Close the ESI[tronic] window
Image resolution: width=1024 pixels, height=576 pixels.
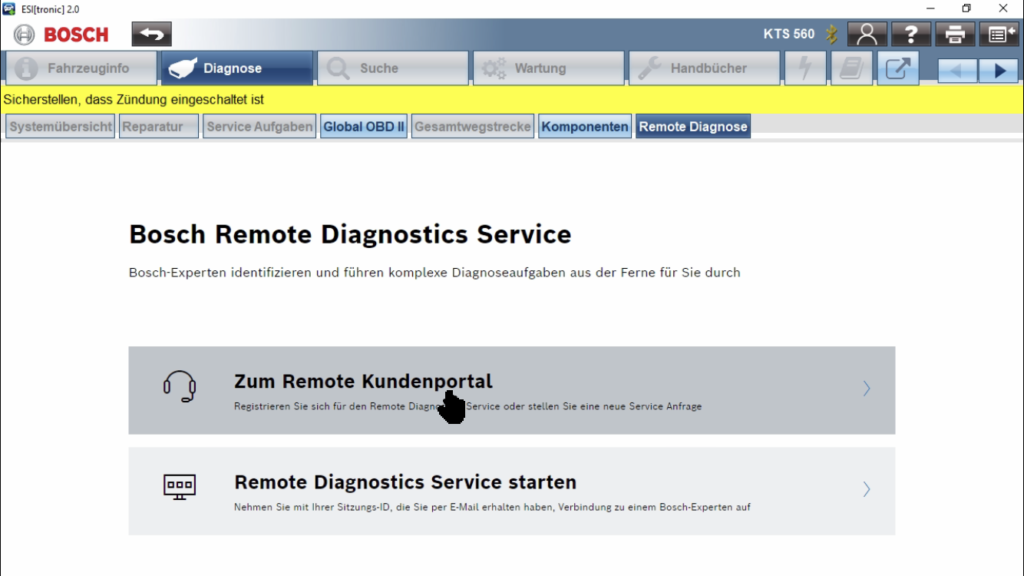point(1003,8)
